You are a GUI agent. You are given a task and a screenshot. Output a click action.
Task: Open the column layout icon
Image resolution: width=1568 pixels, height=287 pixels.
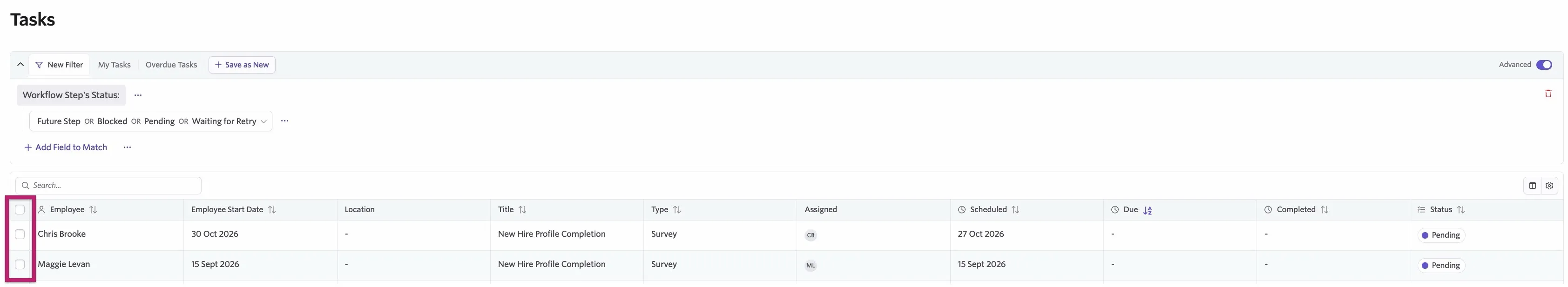[x=1532, y=186]
